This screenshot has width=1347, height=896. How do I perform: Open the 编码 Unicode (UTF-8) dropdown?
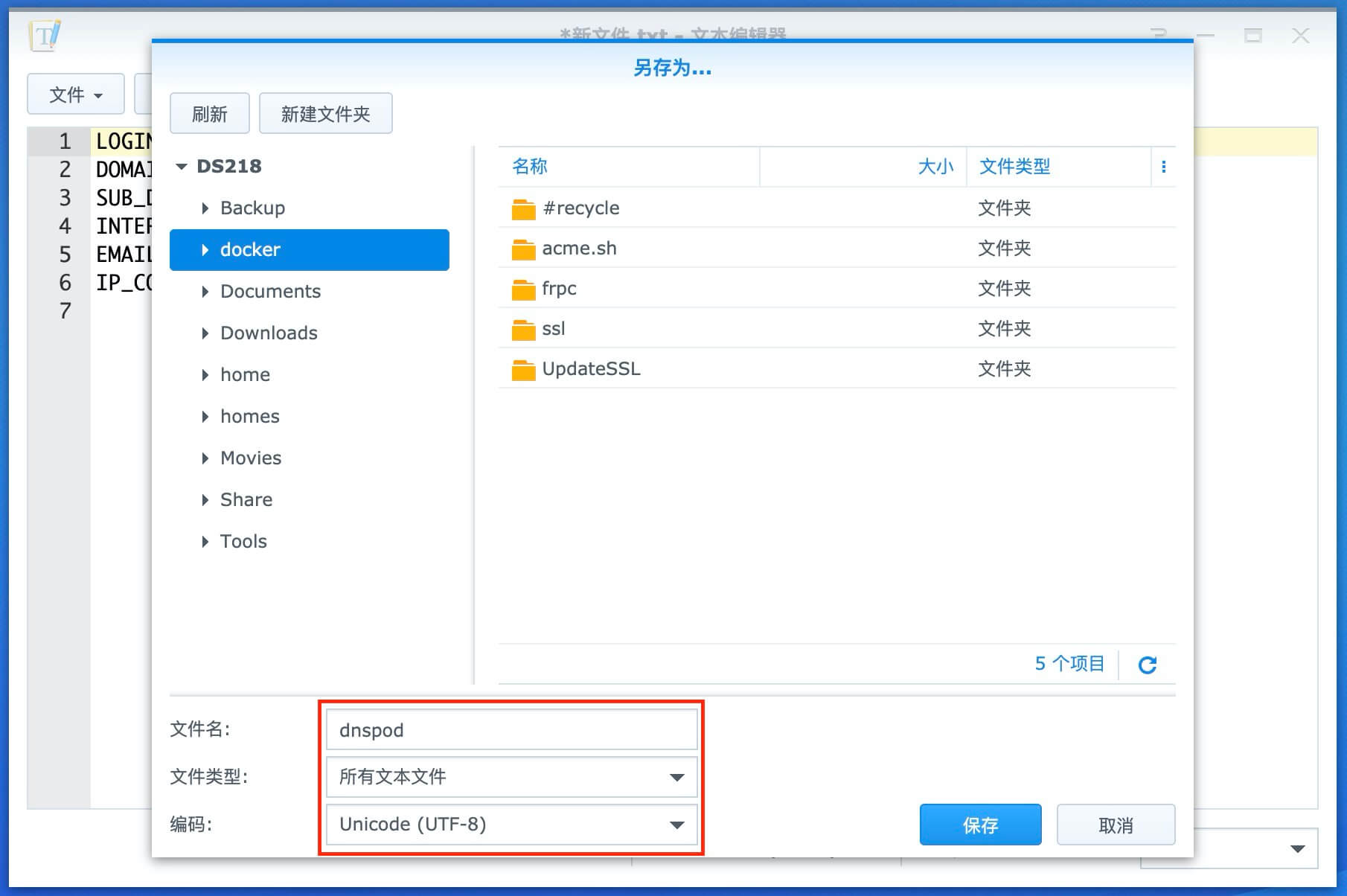[511, 825]
